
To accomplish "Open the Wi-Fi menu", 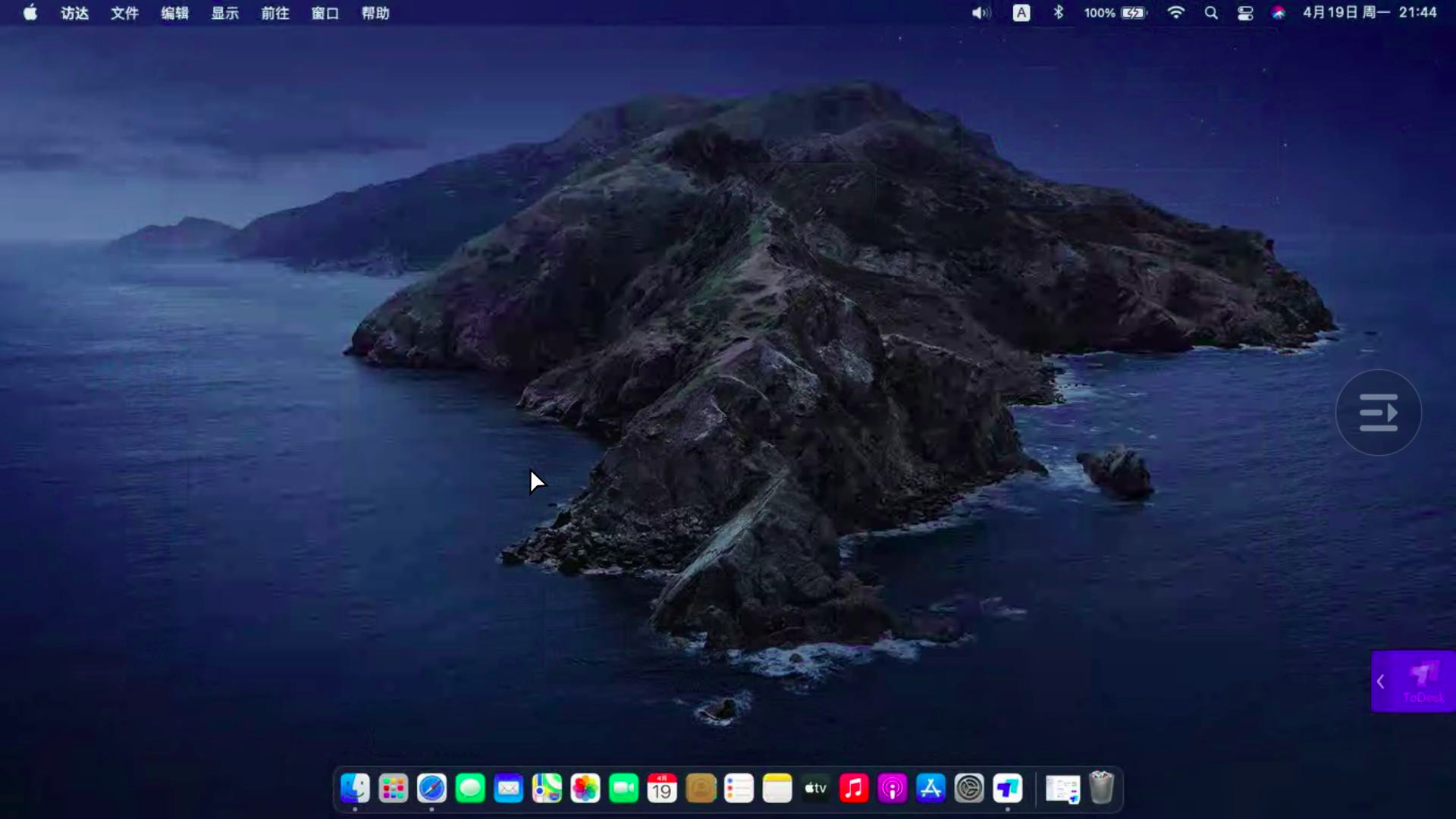I will pyautogui.click(x=1175, y=12).
